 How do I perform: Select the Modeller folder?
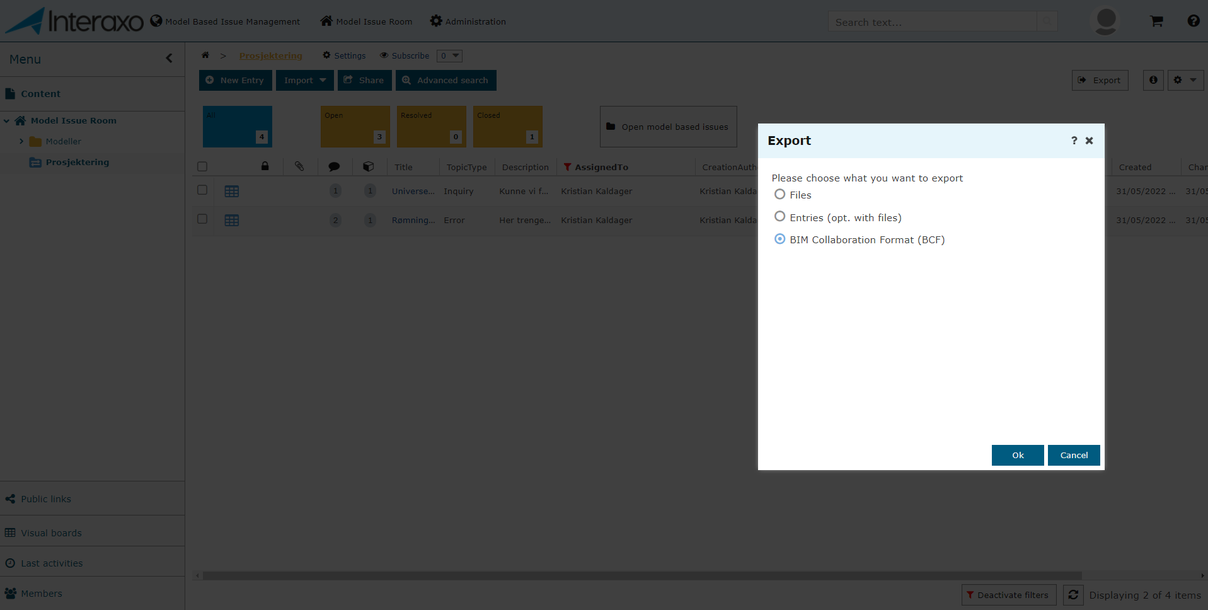click(x=55, y=142)
